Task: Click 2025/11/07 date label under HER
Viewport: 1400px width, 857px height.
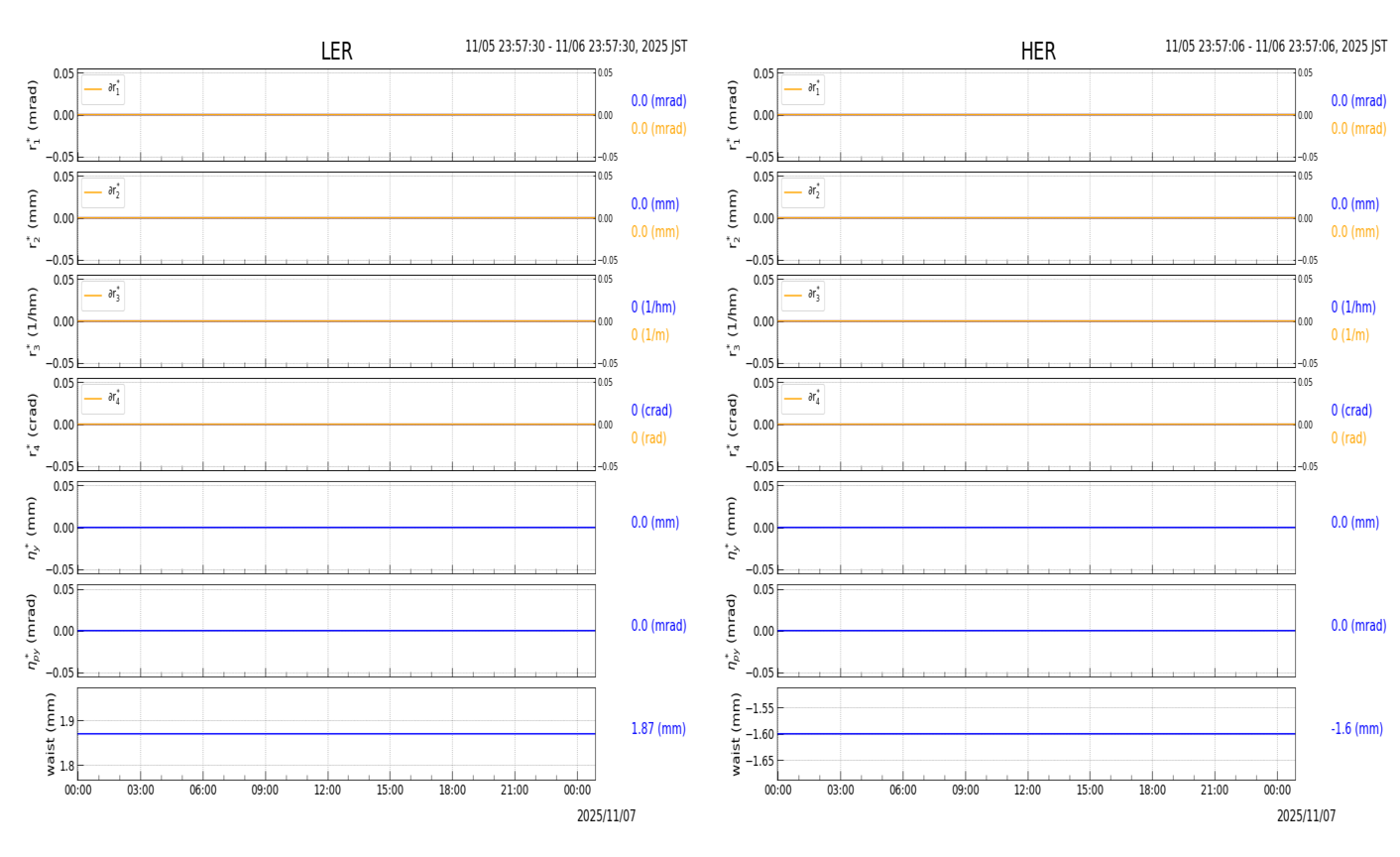Action: coord(1306,816)
